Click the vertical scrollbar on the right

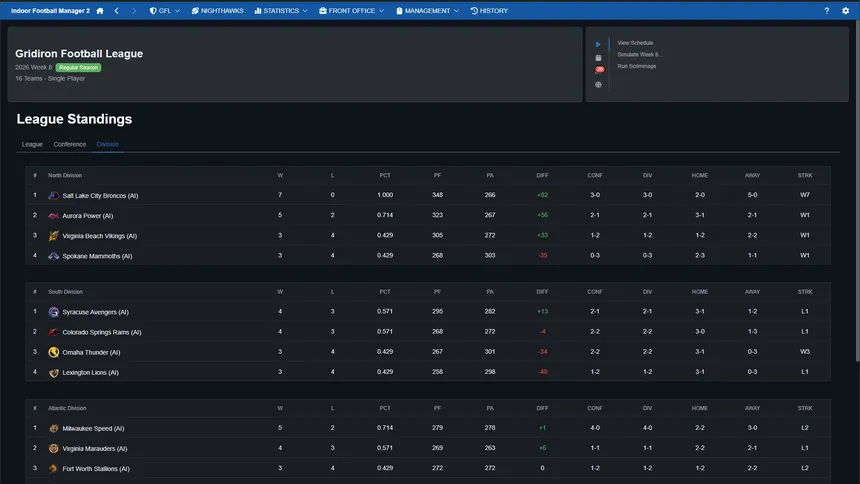point(857,192)
